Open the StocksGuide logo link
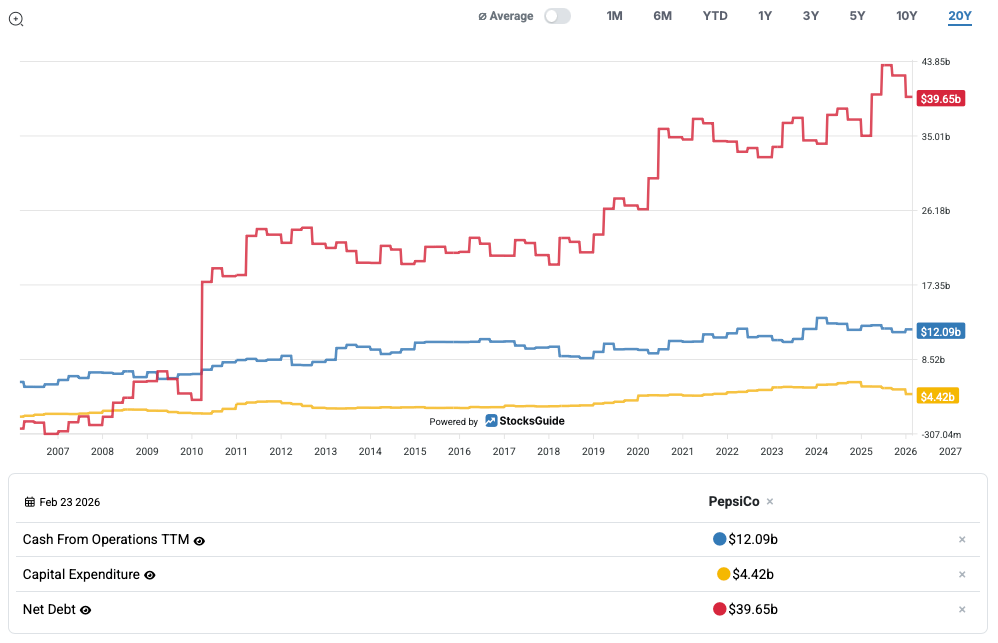 pos(525,421)
